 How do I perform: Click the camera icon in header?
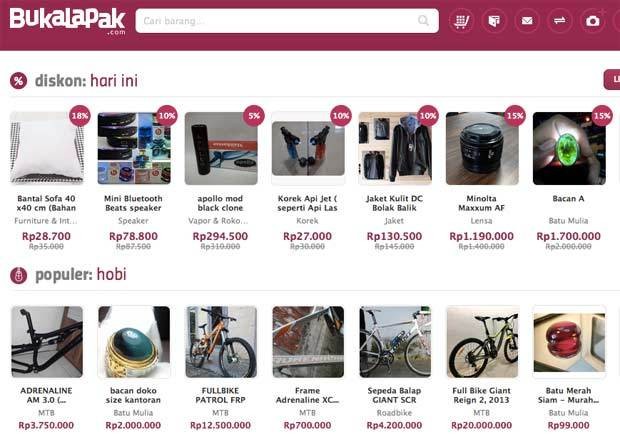point(592,21)
